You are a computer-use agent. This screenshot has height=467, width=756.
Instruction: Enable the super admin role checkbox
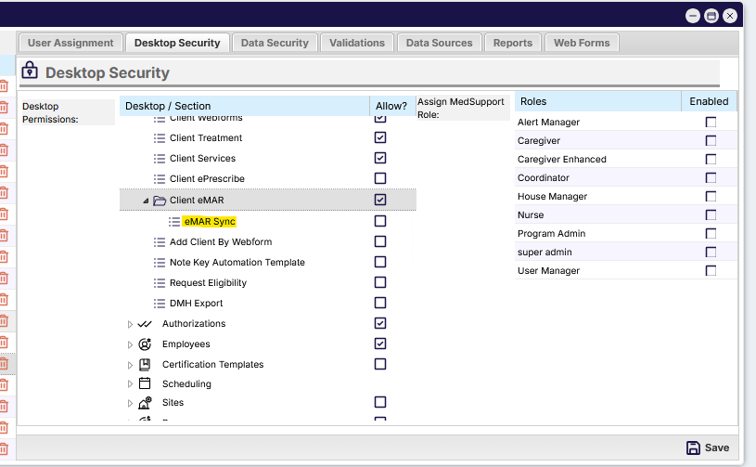711,252
